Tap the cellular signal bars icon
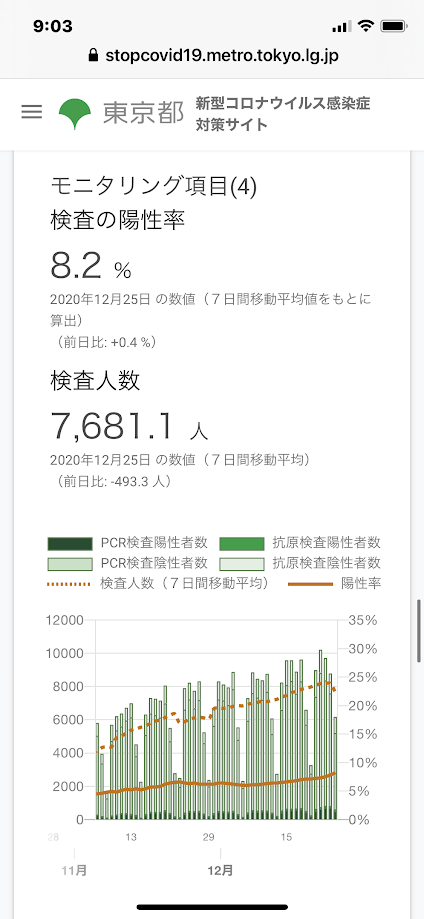The width and height of the screenshot is (424, 919). click(x=341, y=27)
